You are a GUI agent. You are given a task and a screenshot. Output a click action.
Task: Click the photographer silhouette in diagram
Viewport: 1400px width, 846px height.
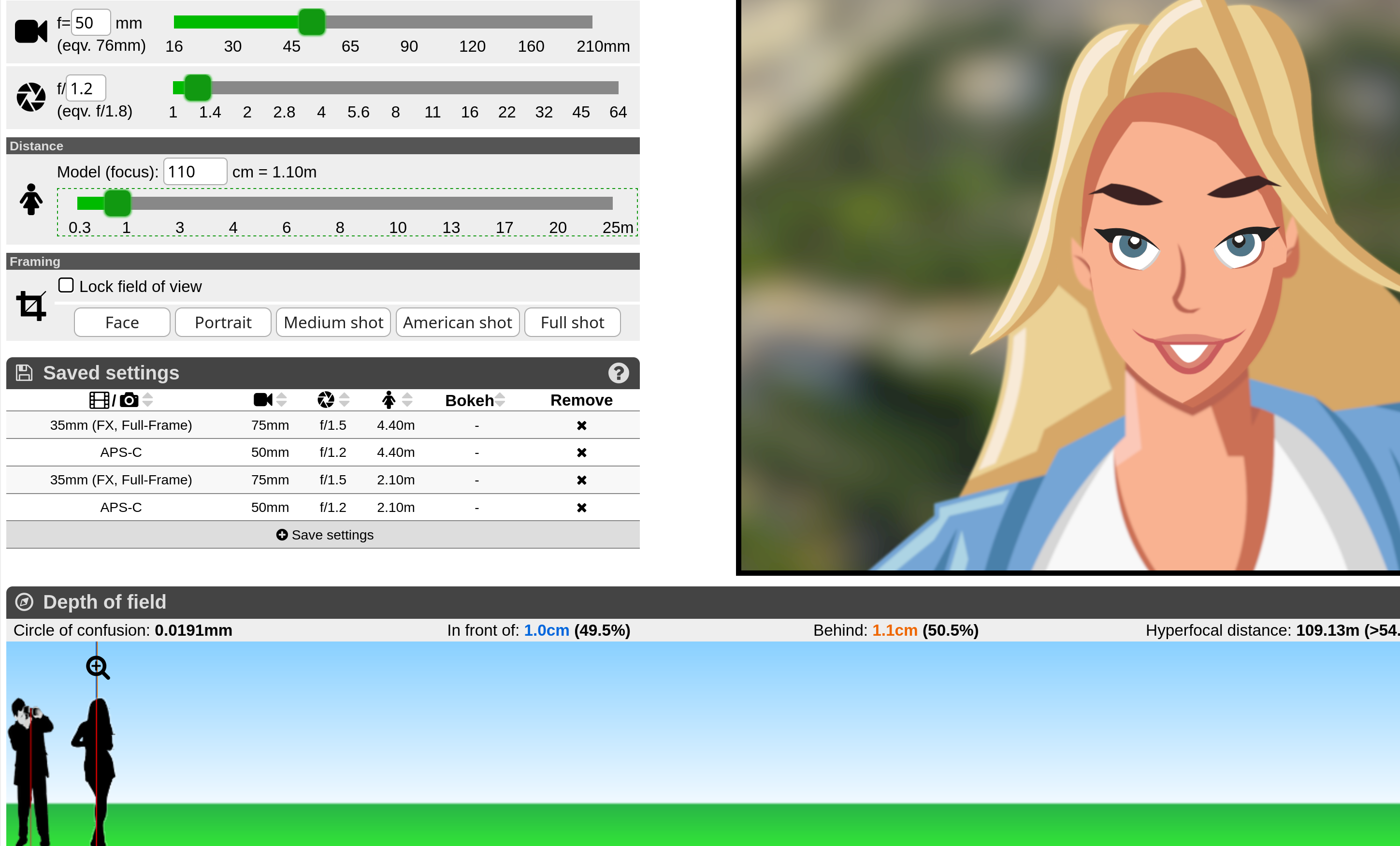click(30, 771)
